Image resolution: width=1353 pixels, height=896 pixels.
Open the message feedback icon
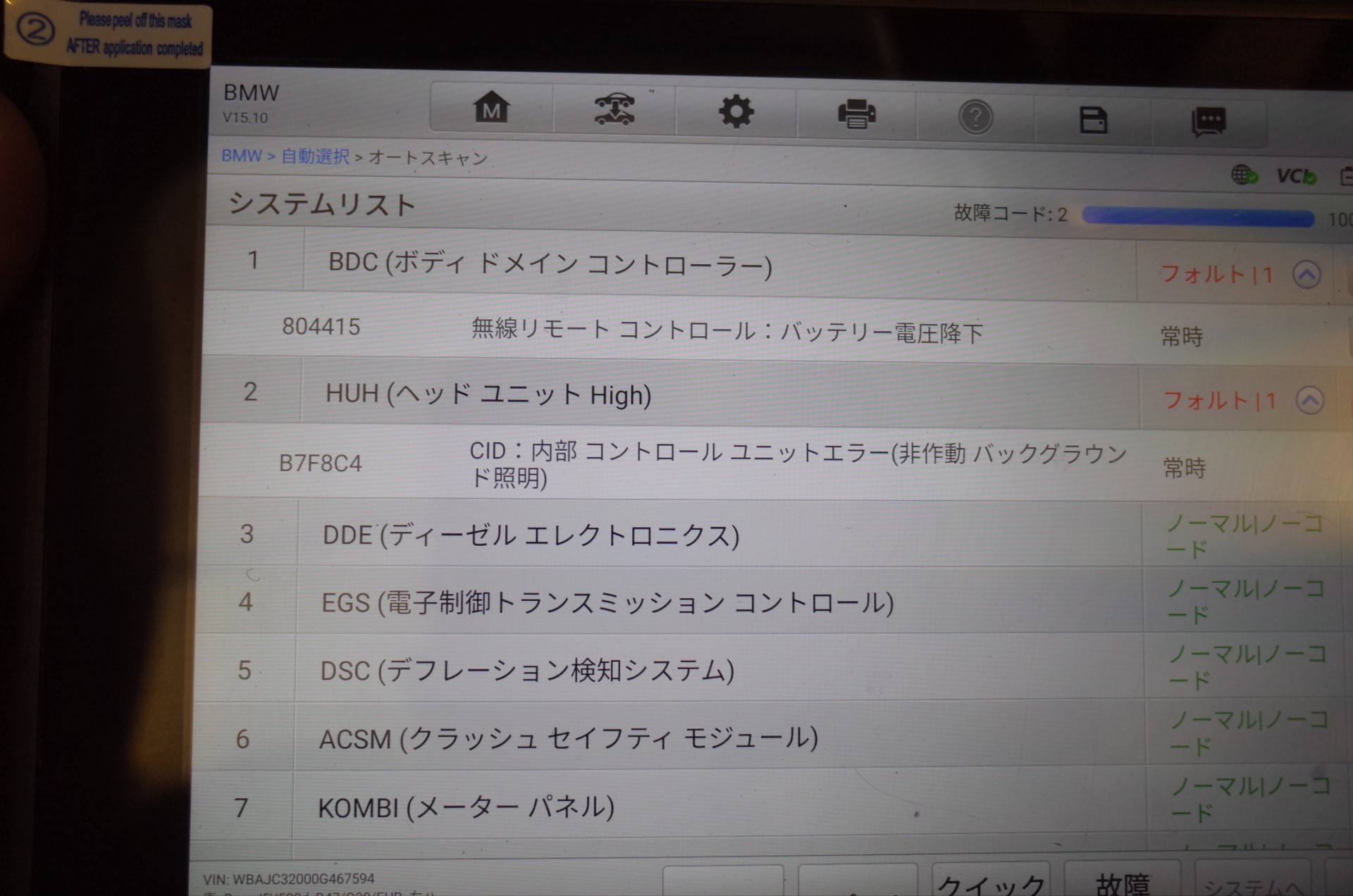click(1209, 123)
